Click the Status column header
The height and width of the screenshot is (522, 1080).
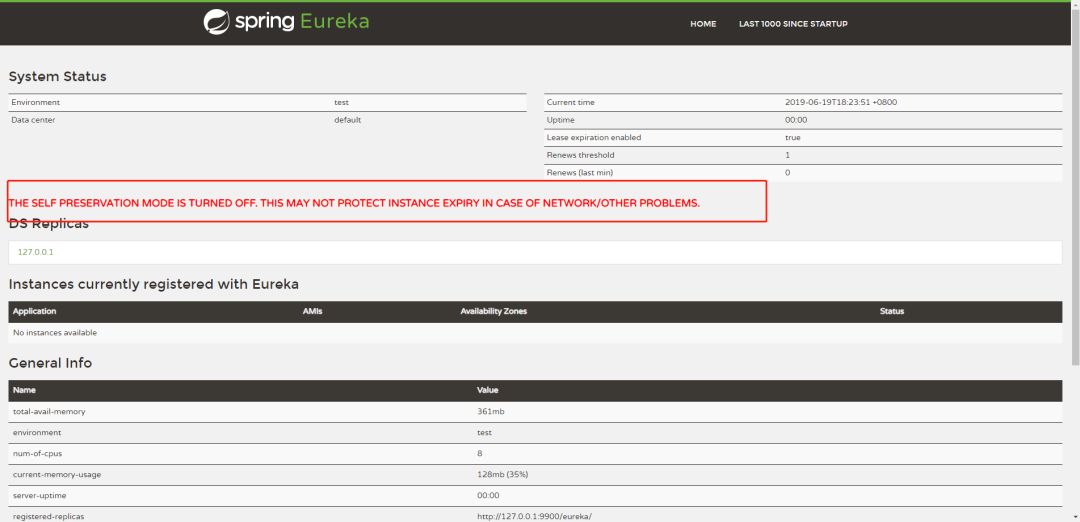(x=891, y=311)
